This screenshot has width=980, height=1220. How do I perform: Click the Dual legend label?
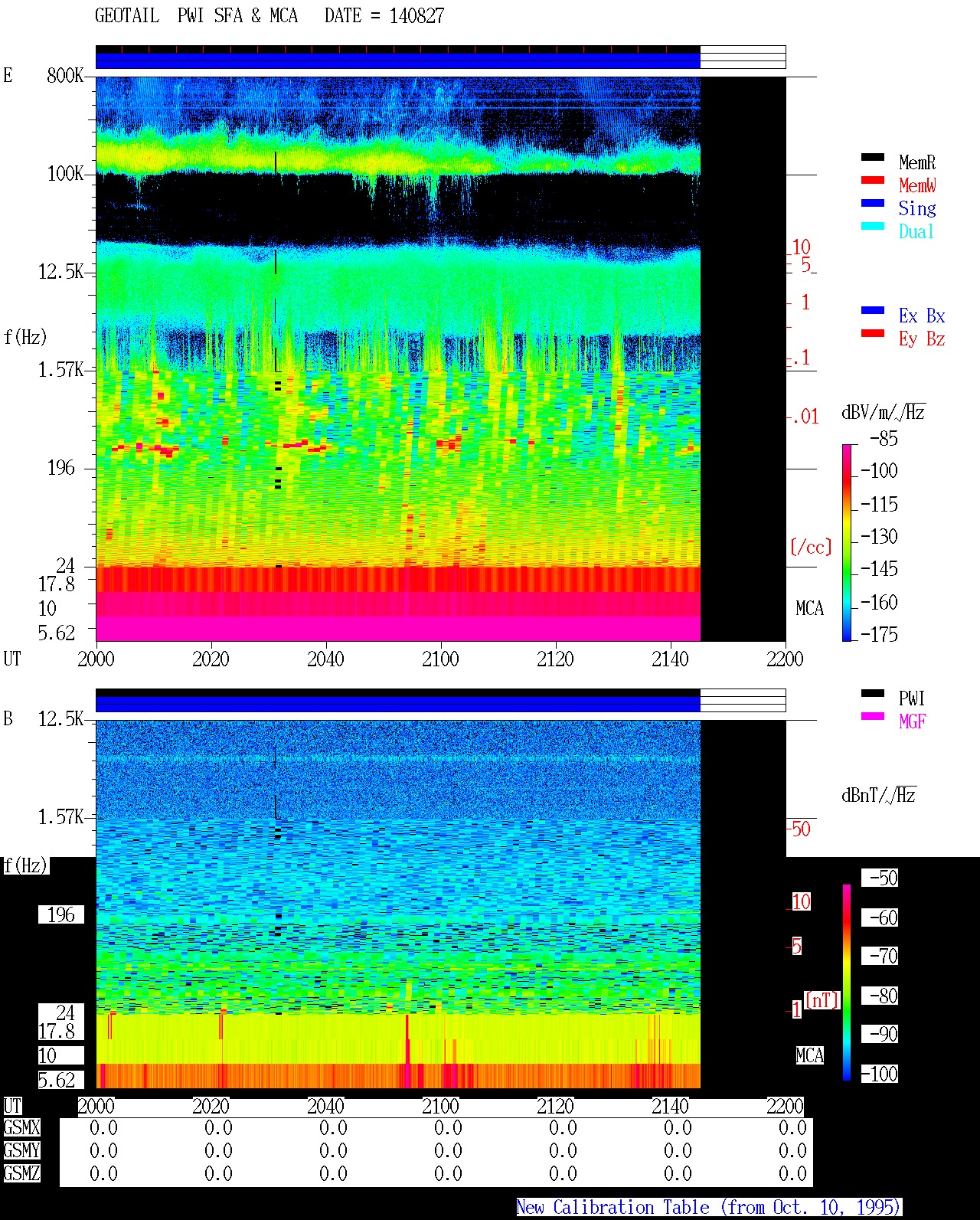click(916, 231)
